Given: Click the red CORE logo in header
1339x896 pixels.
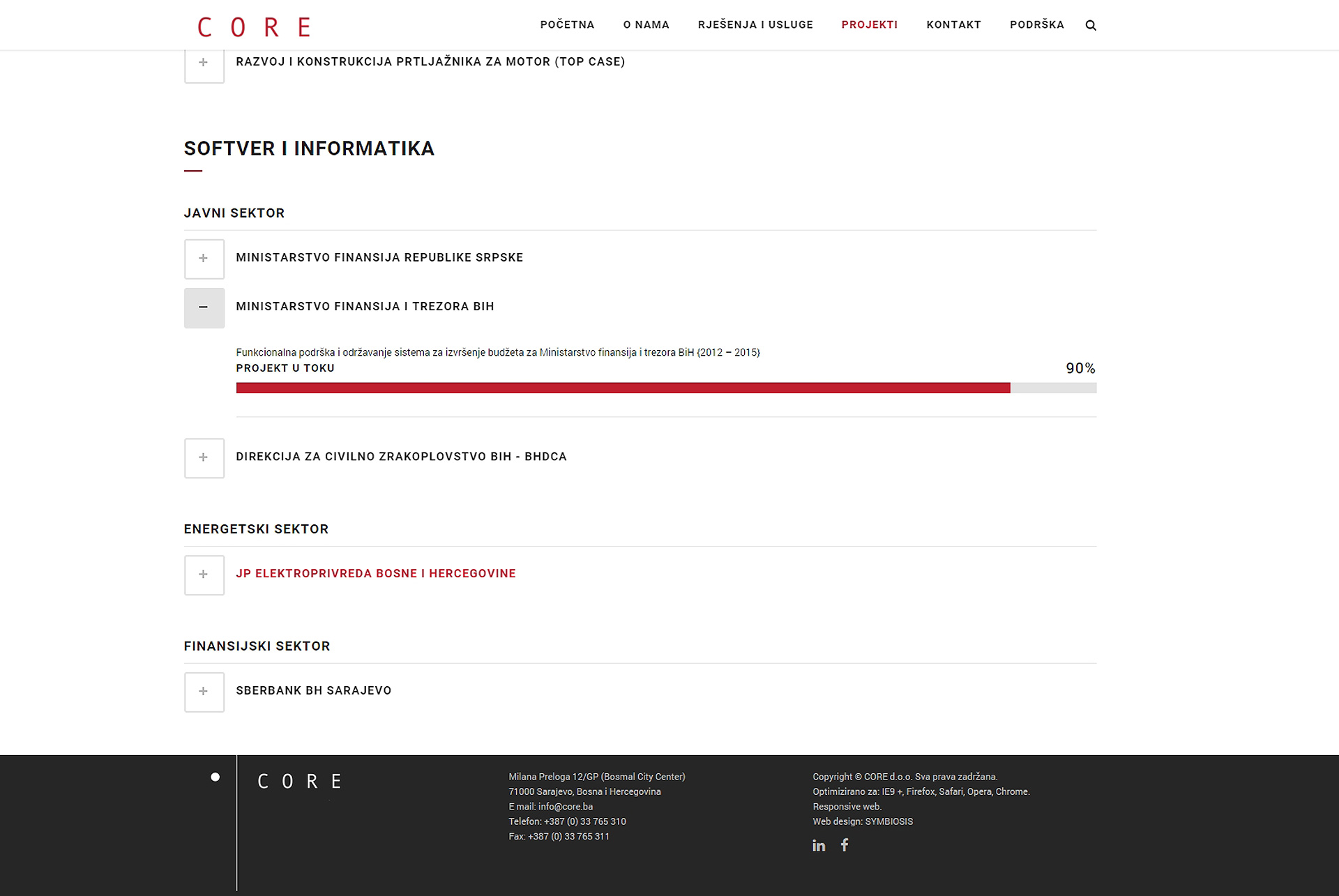Looking at the screenshot, I should pos(254,27).
